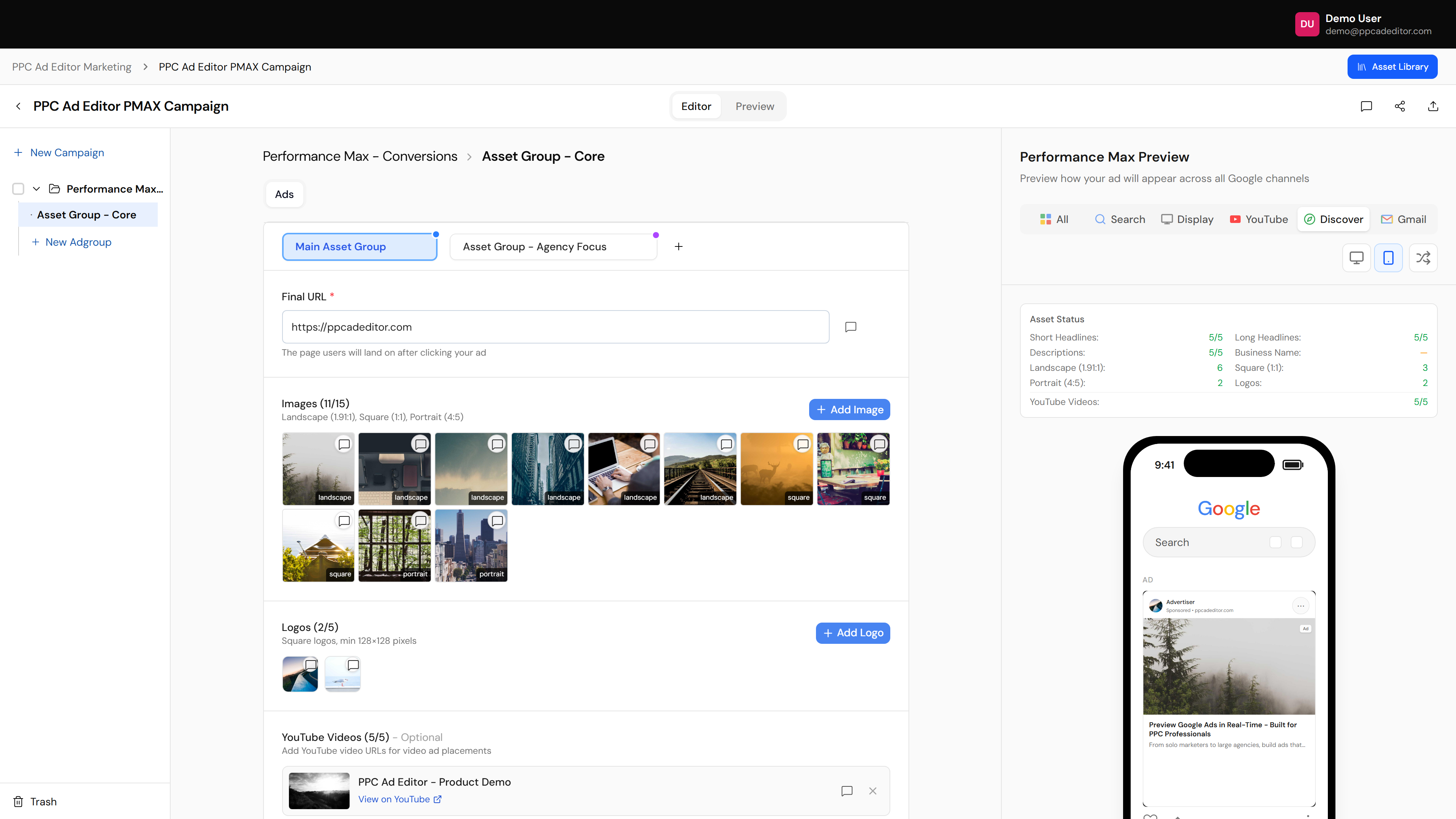This screenshot has width=1456, height=819.
Task: Open the Asset Library
Action: 1392,67
